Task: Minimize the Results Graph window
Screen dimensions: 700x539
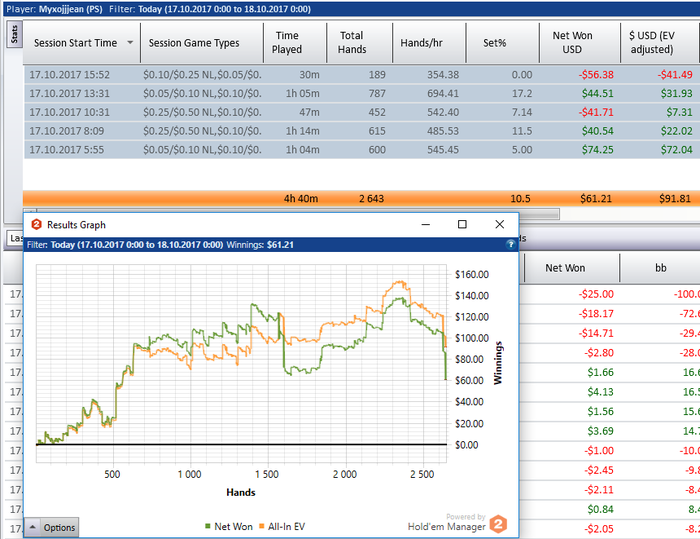Action: [x=425, y=224]
